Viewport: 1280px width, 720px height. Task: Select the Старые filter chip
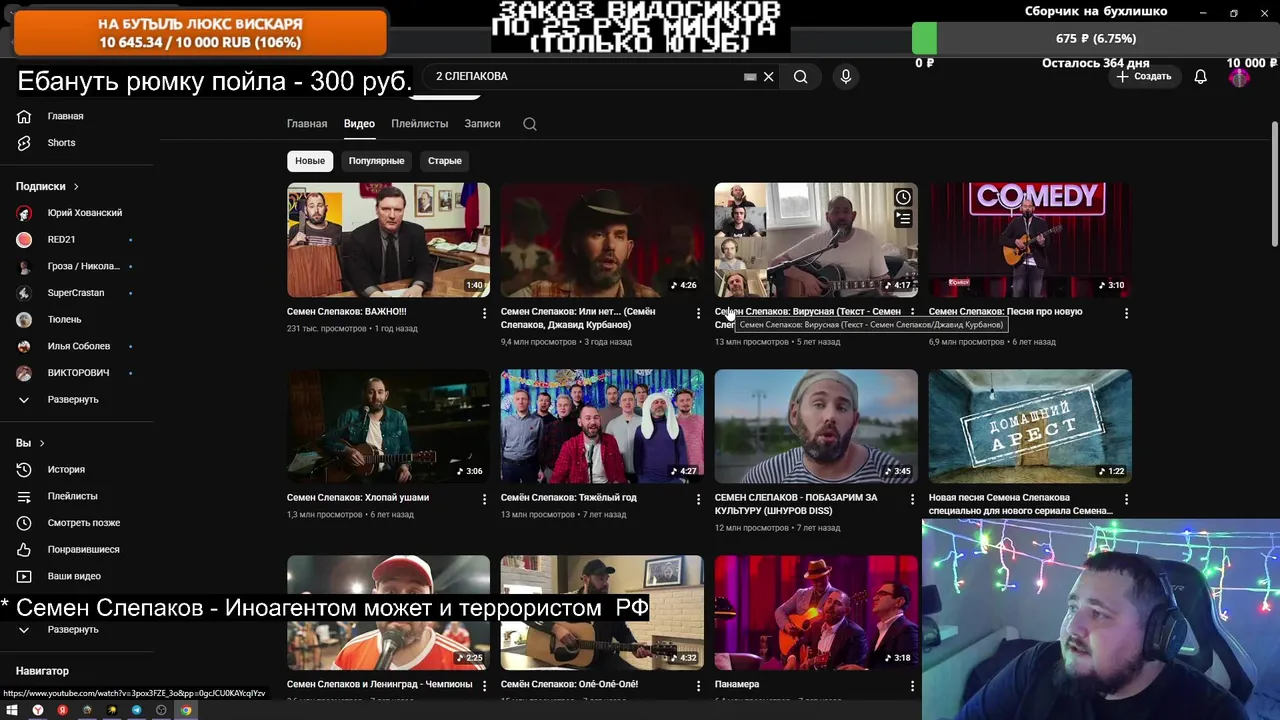(x=445, y=161)
